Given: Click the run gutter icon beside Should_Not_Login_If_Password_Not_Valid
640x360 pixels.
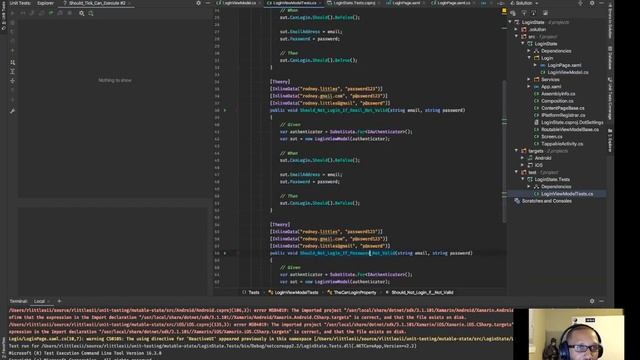Looking at the screenshot, I should 225,253.
